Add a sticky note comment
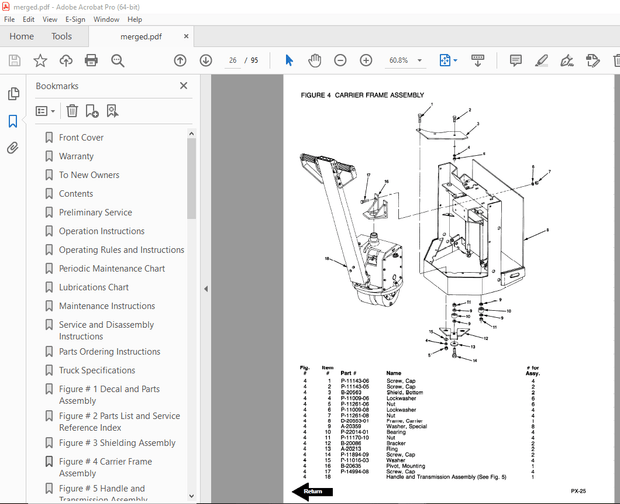The image size is (620, 504). click(x=516, y=60)
